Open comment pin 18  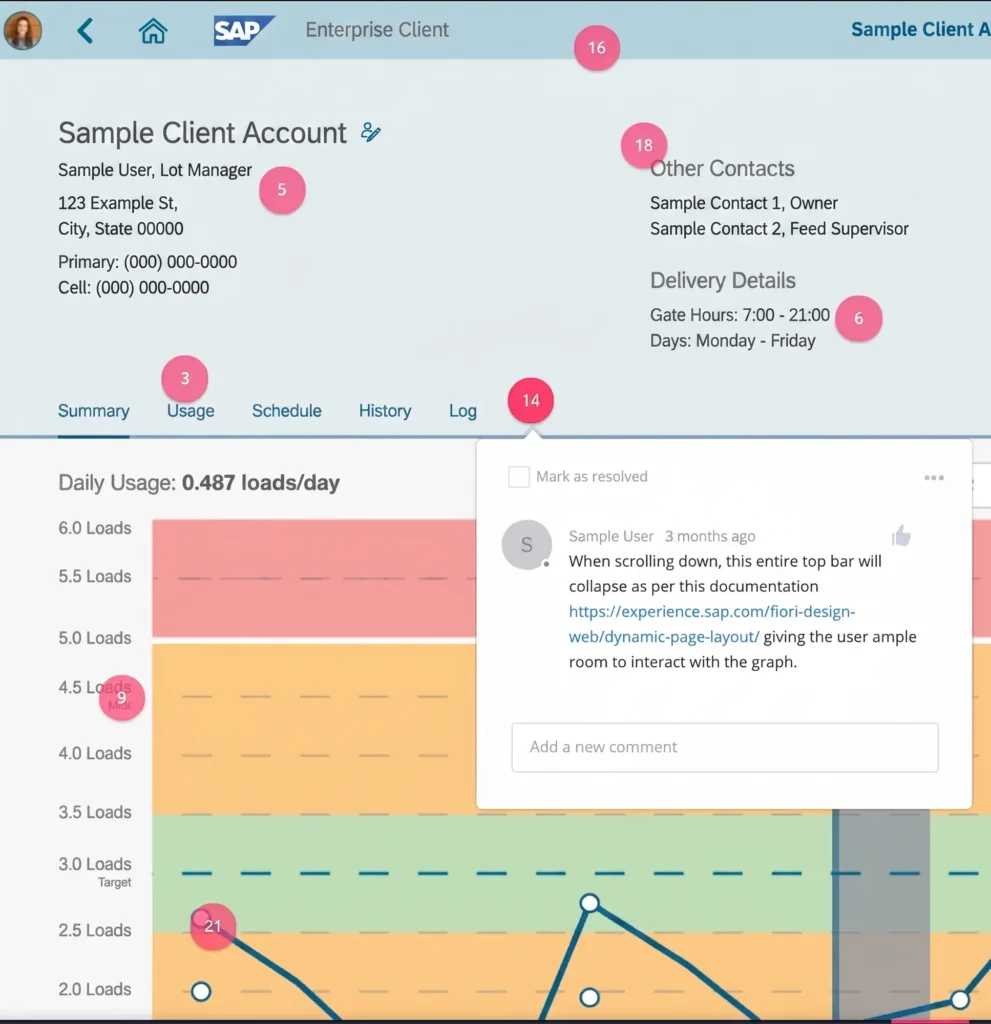[644, 145]
